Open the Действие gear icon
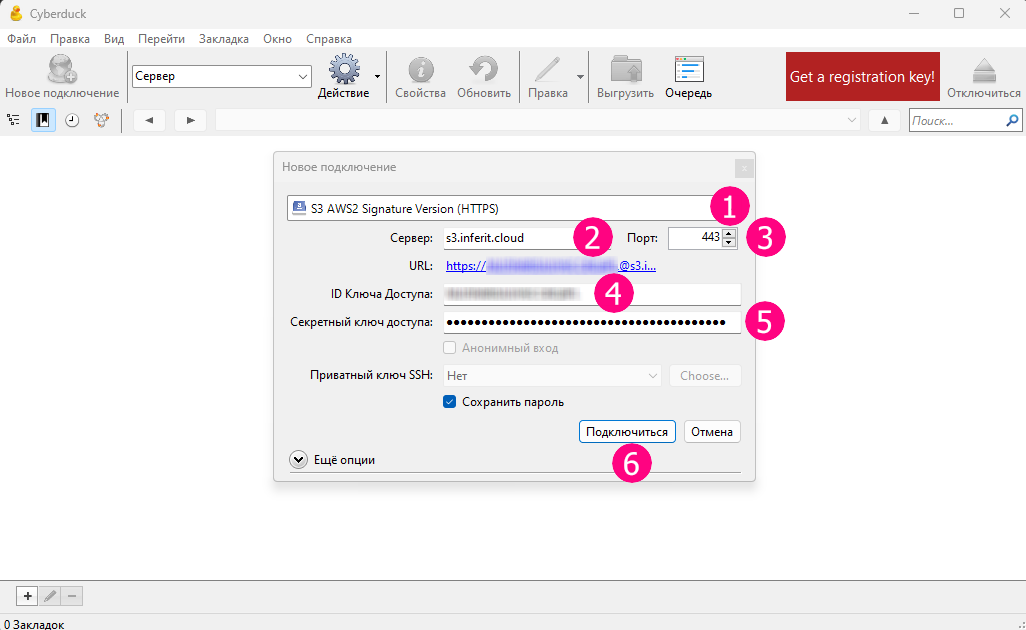 coord(344,69)
